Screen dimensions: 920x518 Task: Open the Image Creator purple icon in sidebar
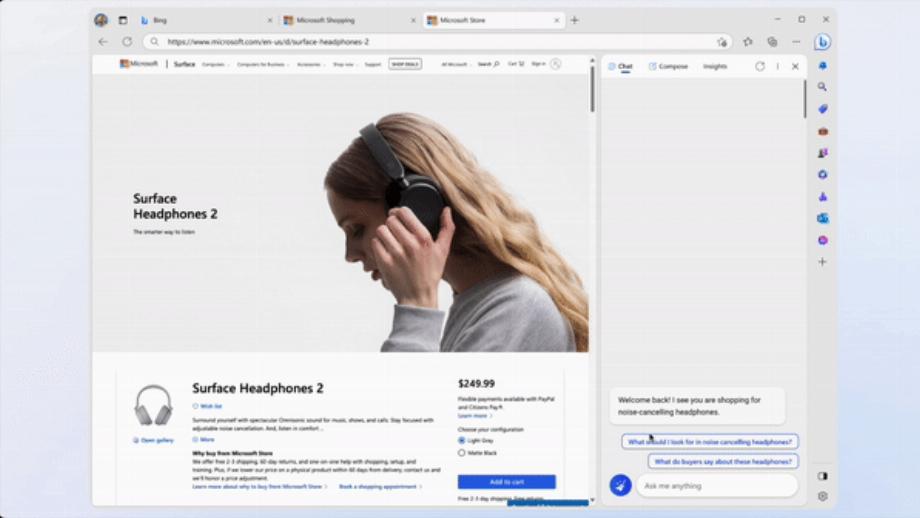823,241
